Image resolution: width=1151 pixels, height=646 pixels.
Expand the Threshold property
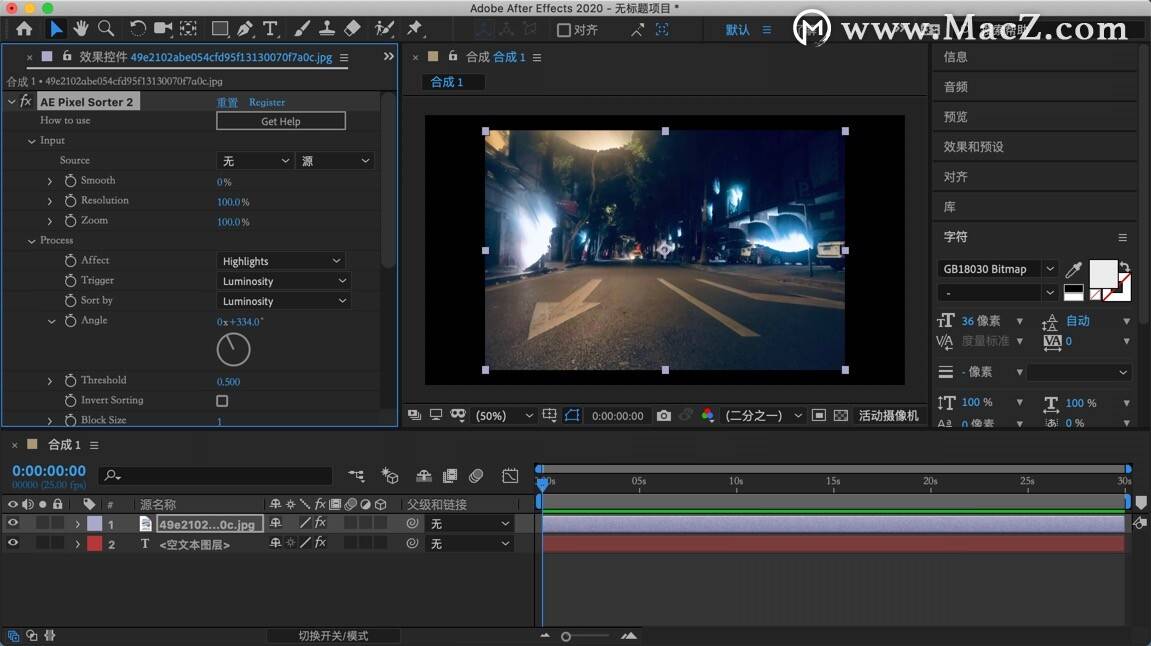50,381
